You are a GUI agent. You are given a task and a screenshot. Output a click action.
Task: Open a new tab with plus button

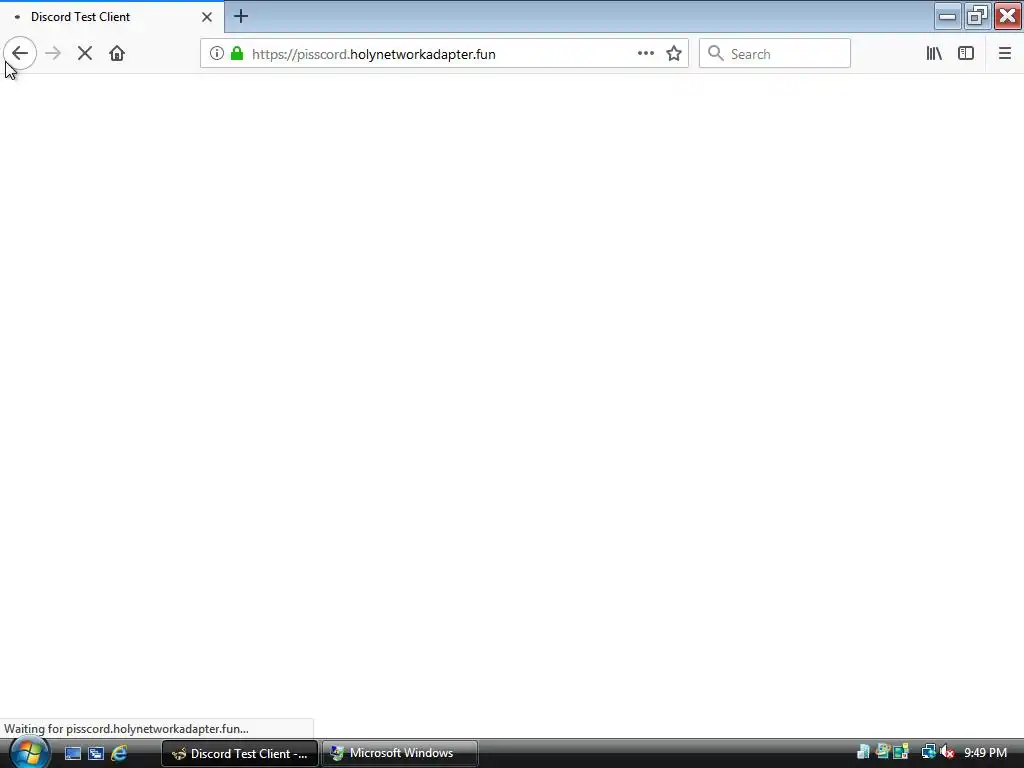pos(241,16)
